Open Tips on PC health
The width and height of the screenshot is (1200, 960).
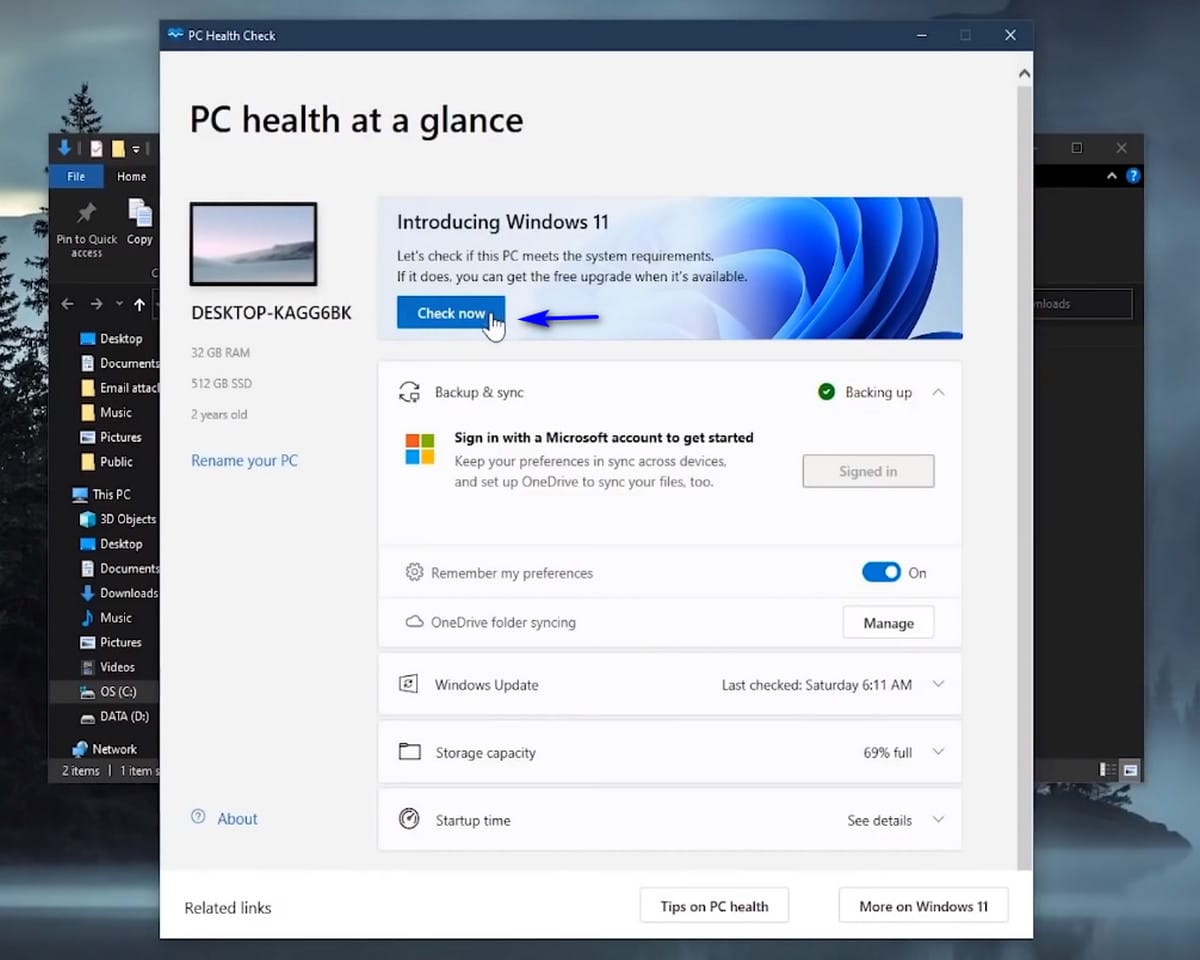pos(714,906)
